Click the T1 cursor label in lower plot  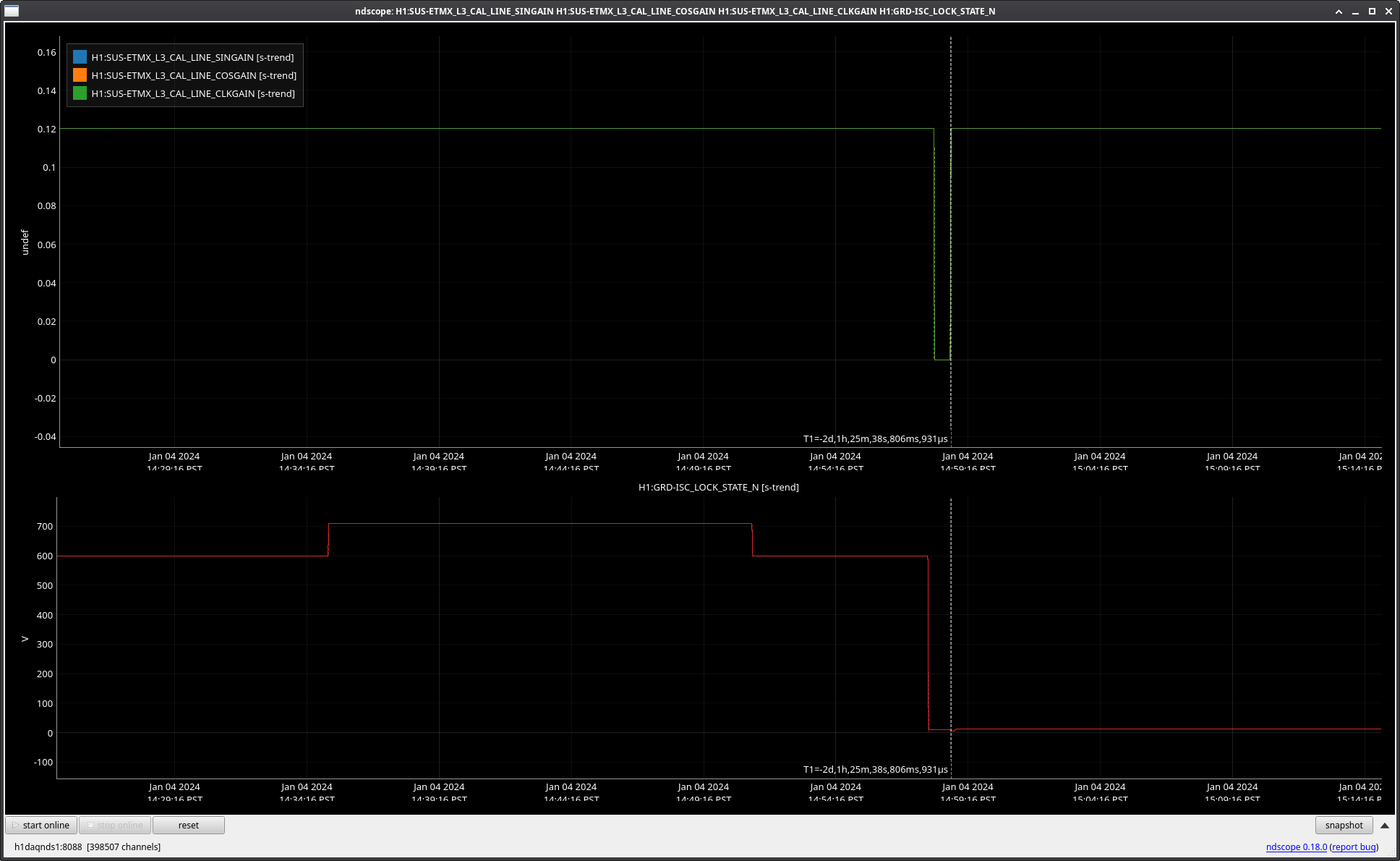(875, 769)
